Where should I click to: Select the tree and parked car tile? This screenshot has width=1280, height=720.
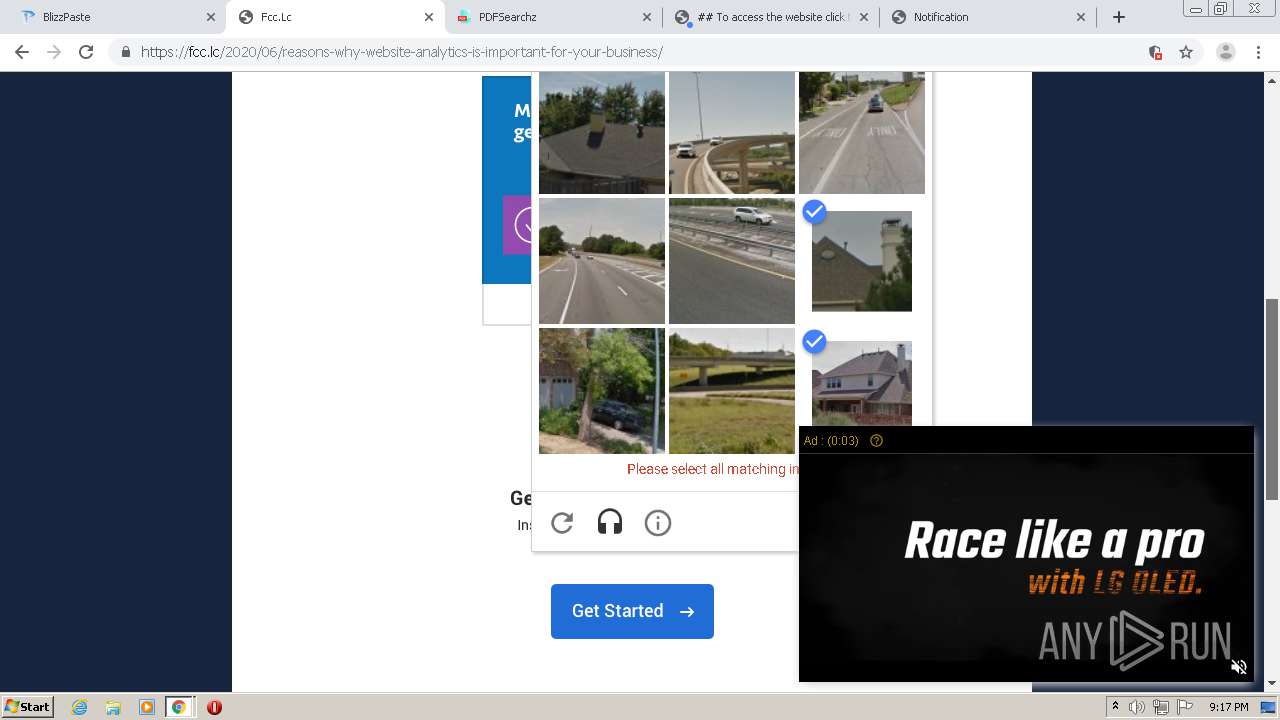point(602,391)
